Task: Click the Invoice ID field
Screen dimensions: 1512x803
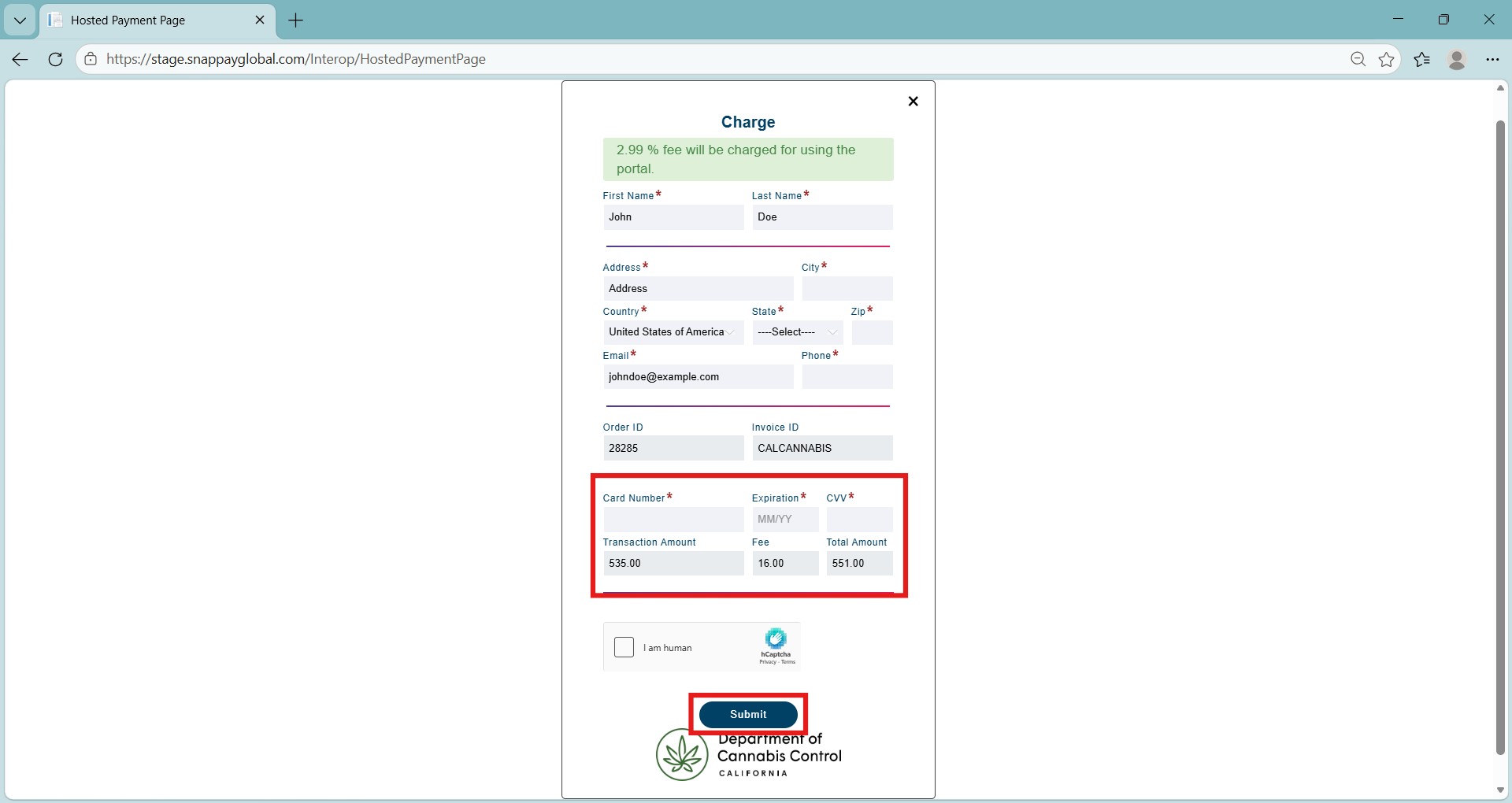Action: pos(822,448)
